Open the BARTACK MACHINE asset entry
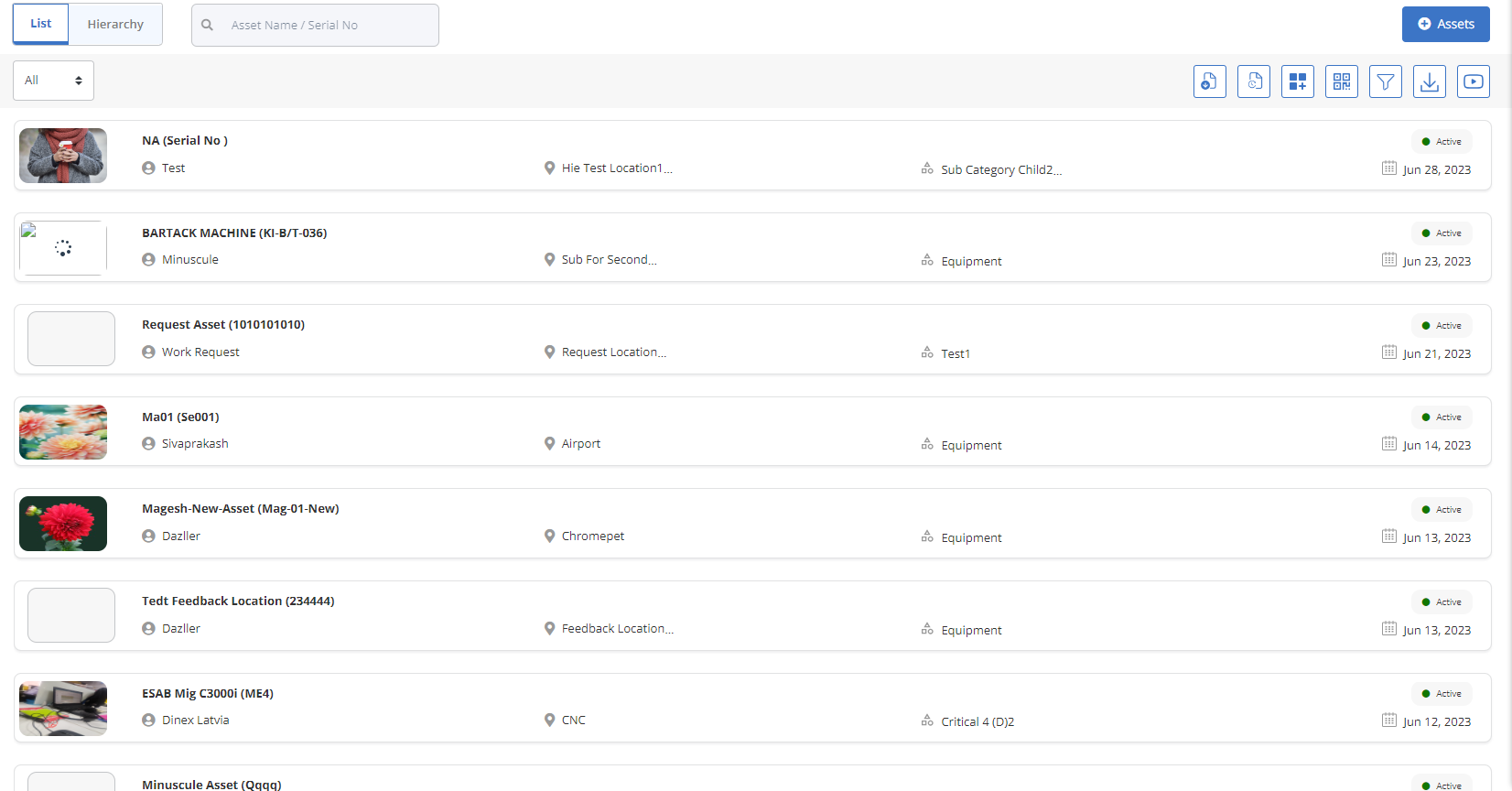1512x791 pixels. pyautogui.click(x=234, y=233)
